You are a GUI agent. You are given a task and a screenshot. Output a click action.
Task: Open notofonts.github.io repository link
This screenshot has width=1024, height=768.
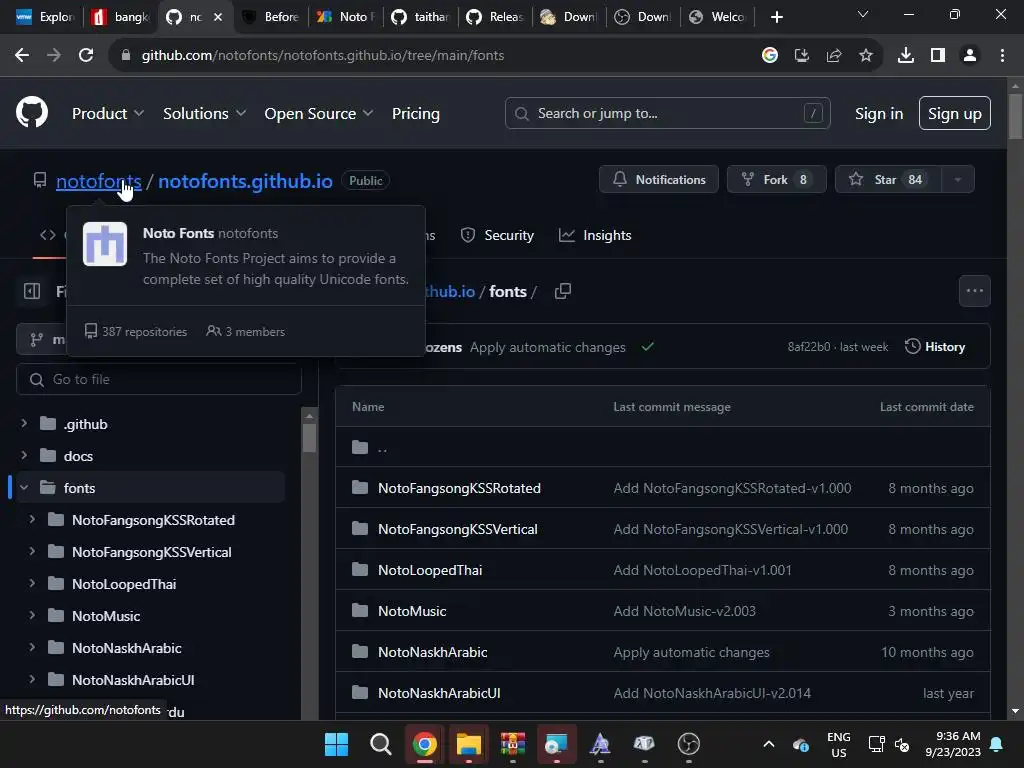pos(246,181)
